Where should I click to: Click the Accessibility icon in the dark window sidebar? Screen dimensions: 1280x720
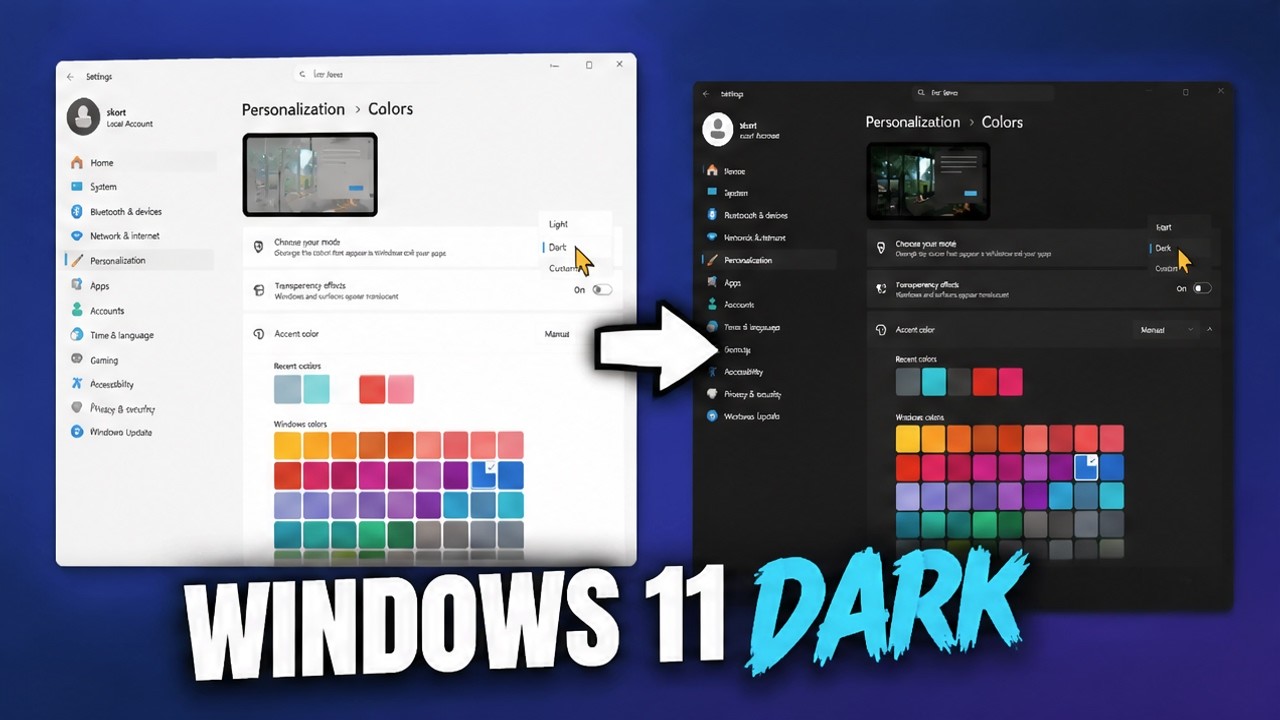point(712,371)
